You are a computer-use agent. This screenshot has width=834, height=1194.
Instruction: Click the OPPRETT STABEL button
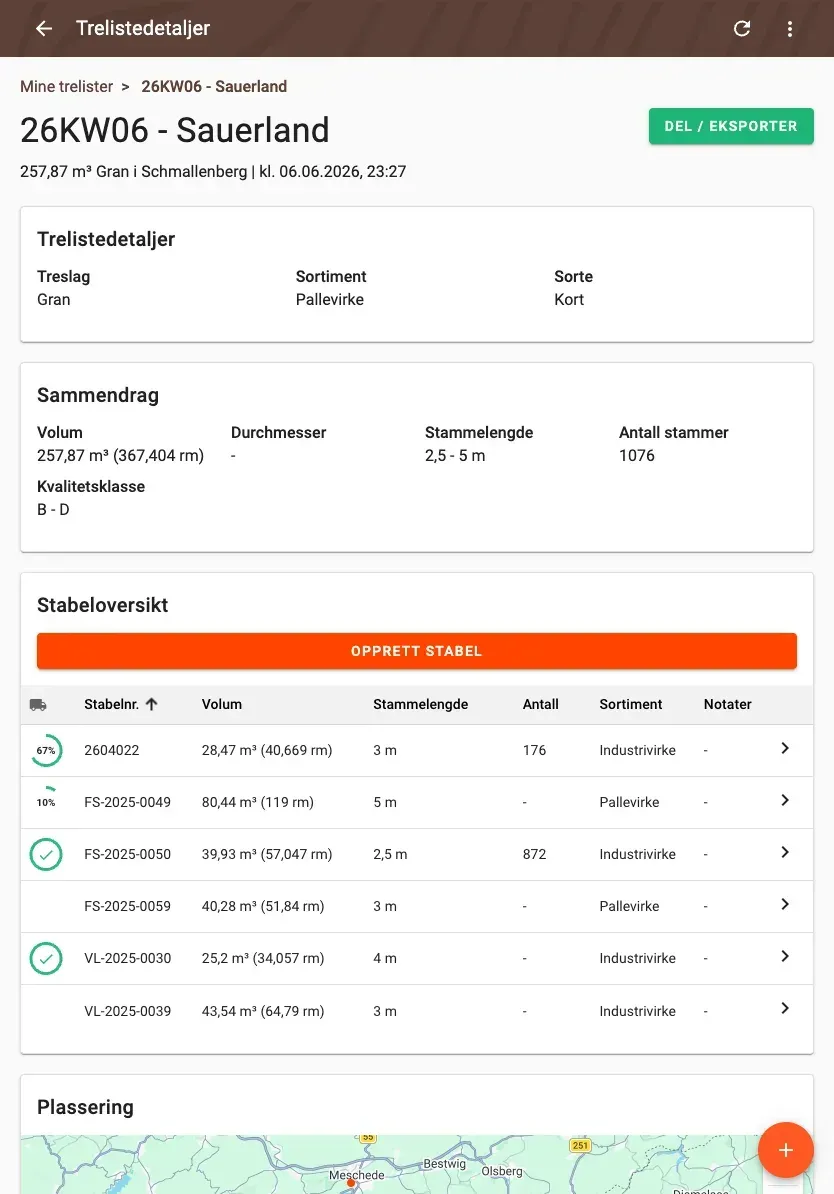(x=417, y=651)
